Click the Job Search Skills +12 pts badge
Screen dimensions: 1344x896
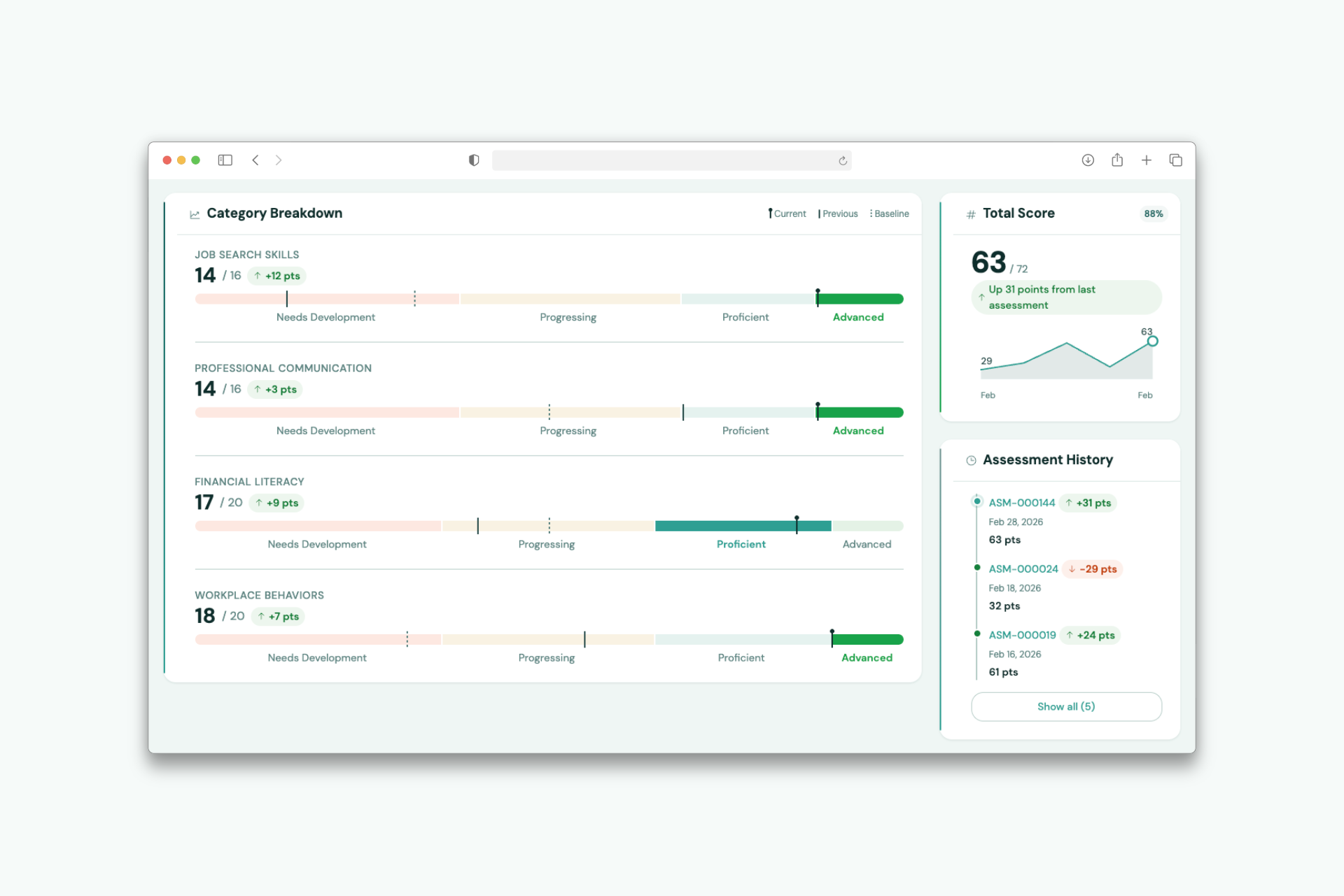(277, 276)
